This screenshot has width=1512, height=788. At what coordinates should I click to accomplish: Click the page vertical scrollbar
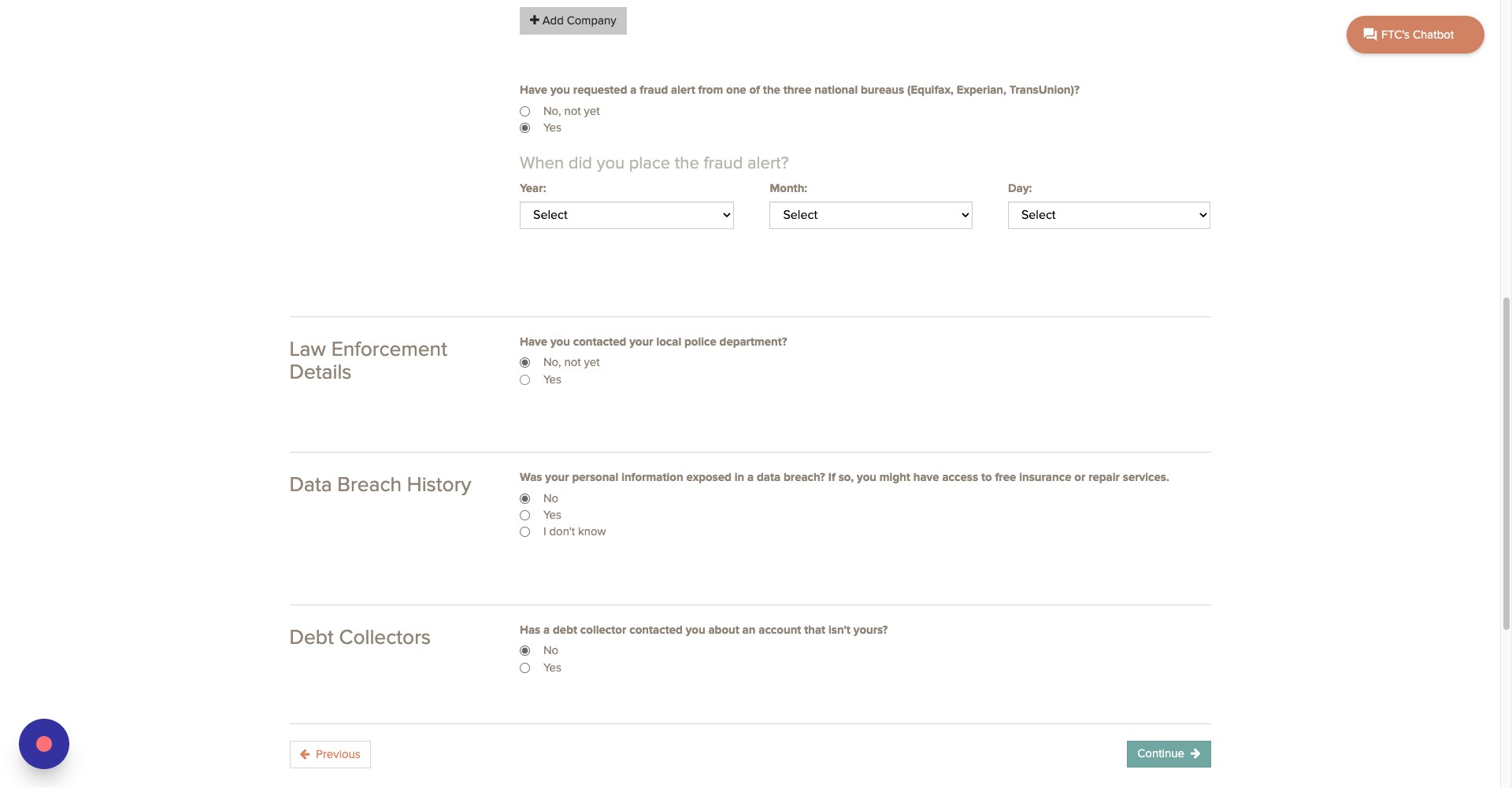1506,463
